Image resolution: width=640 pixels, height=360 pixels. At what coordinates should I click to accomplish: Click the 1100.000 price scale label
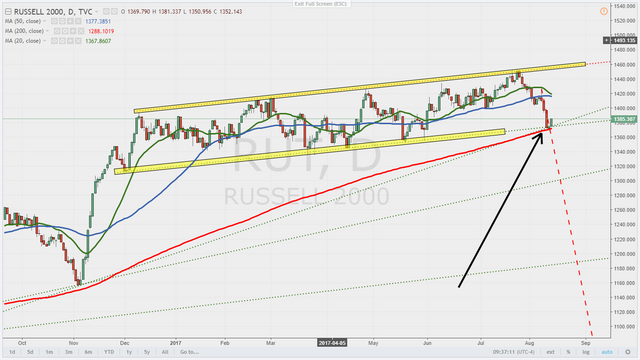pyautogui.click(x=624, y=327)
